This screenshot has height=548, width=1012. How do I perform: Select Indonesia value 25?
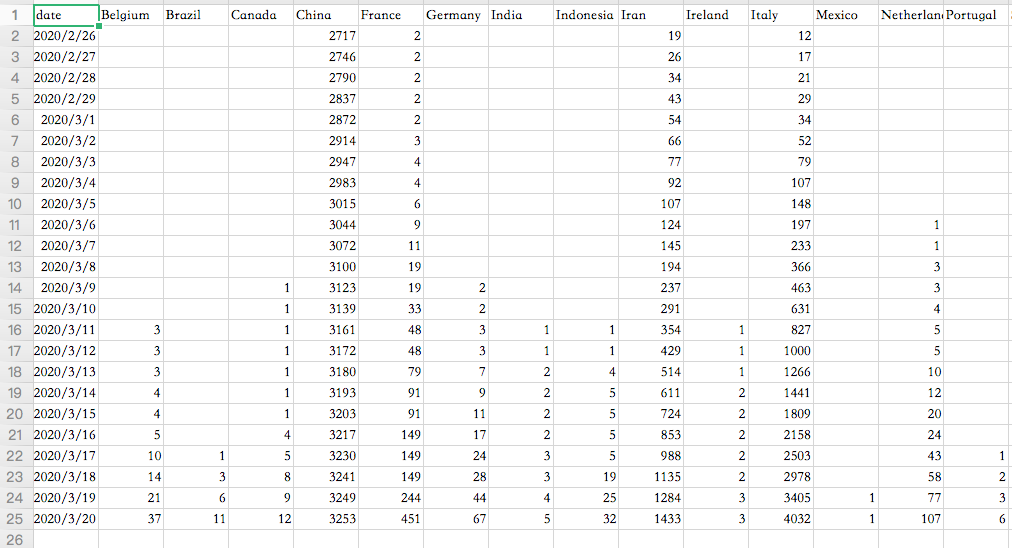587,498
